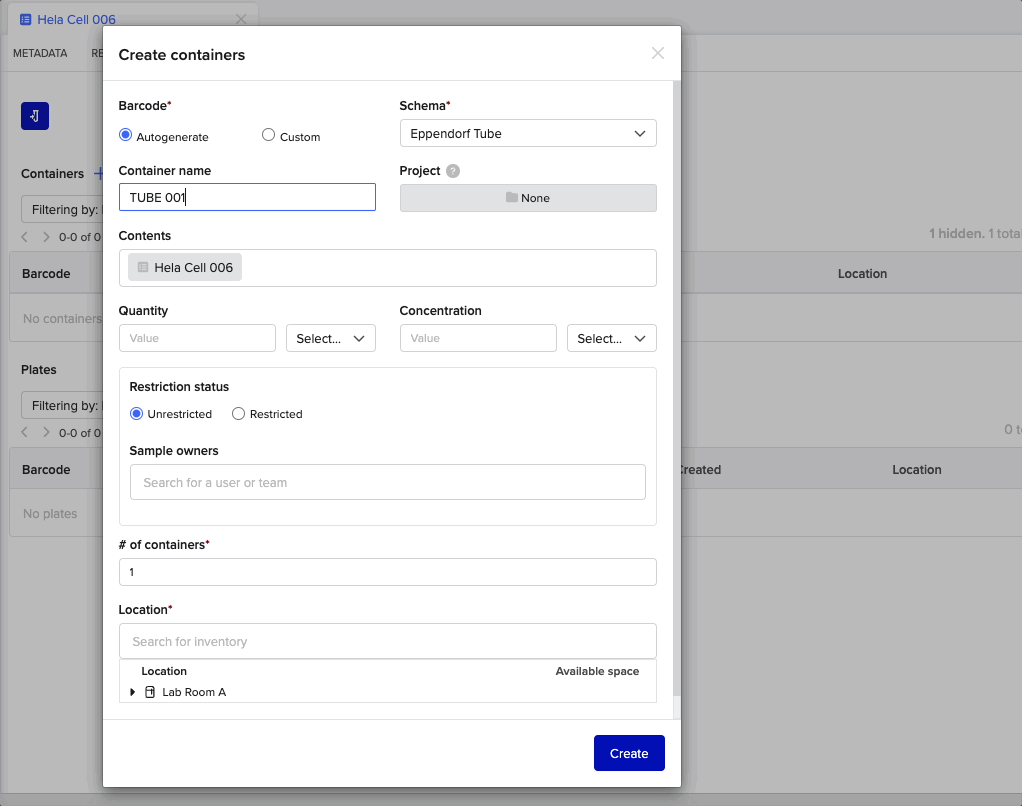
Task: Expand the Lab Room A location tree
Action: (132, 692)
